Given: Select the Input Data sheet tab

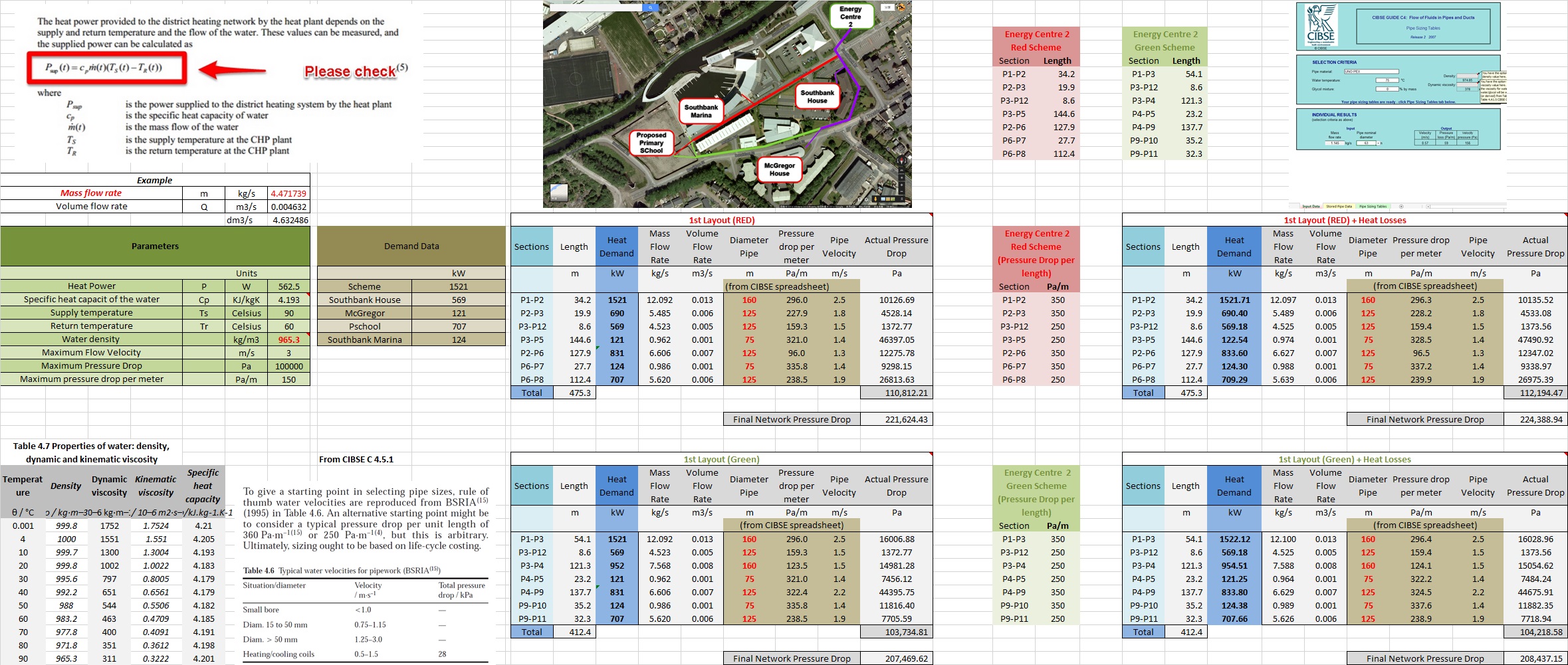Looking at the screenshot, I should coord(1311,207).
